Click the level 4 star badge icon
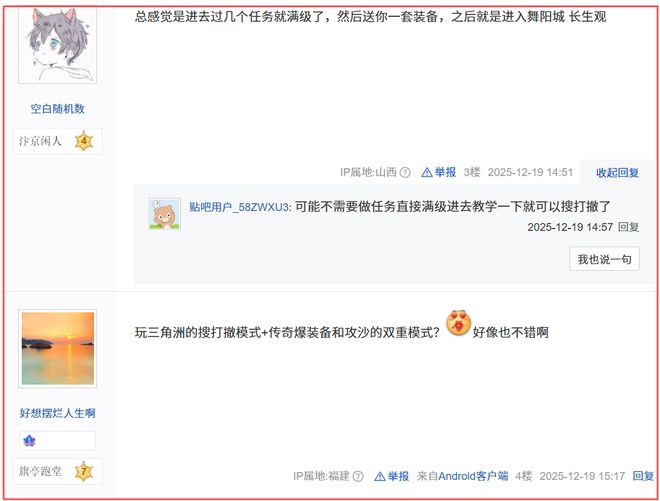The width and height of the screenshot is (660, 501). click(84, 141)
